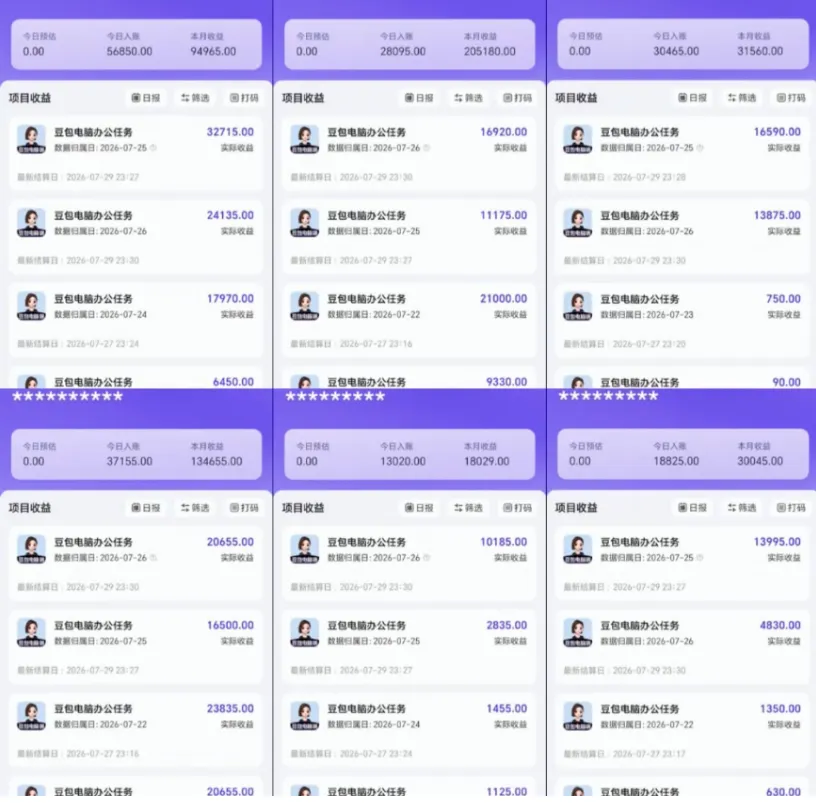Tap 打码 in the panel with 本月收益 134655.00
This screenshot has height=803, width=816.
pyautogui.click(x=244, y=508)
